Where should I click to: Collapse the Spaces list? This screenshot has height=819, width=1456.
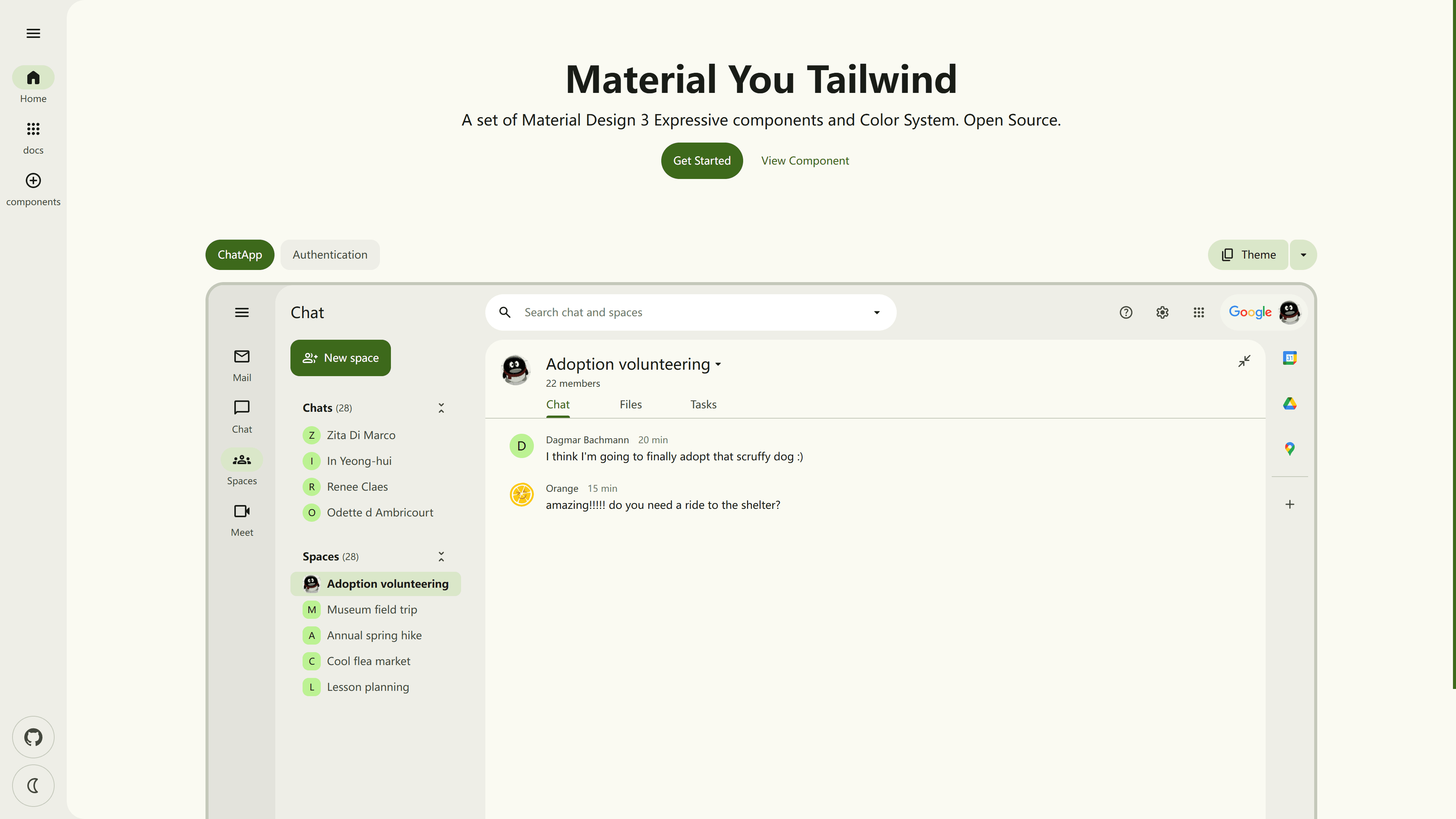[441, 556]
